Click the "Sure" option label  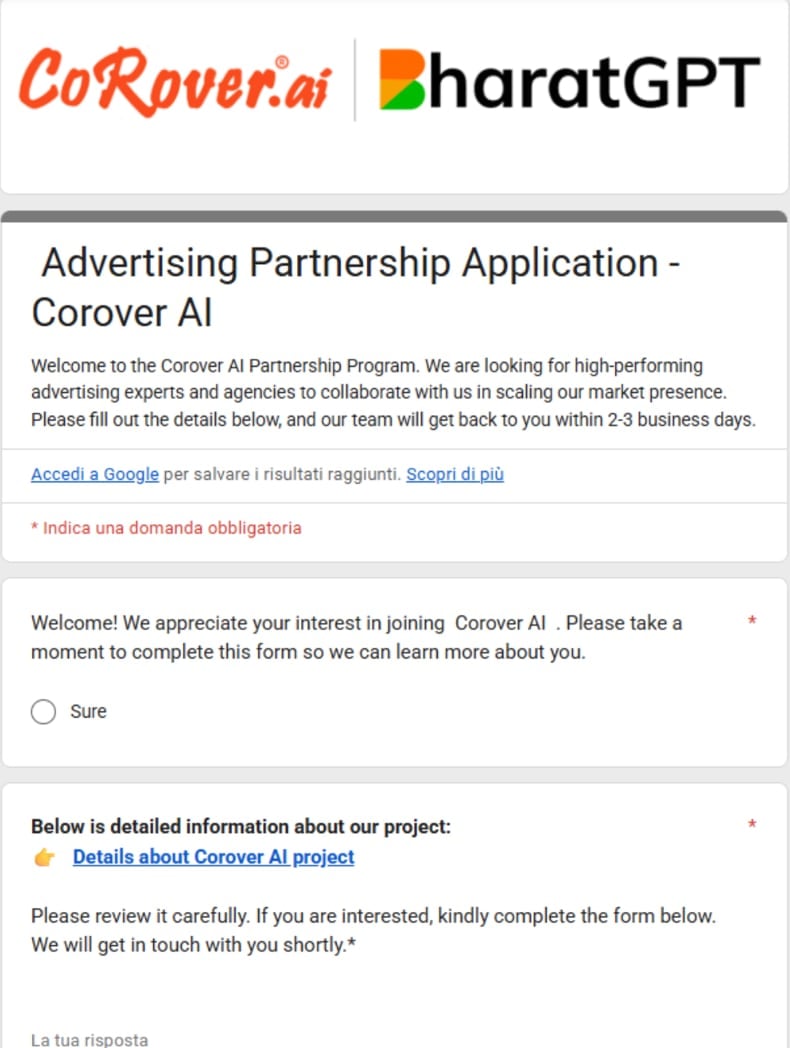[88, 712]
